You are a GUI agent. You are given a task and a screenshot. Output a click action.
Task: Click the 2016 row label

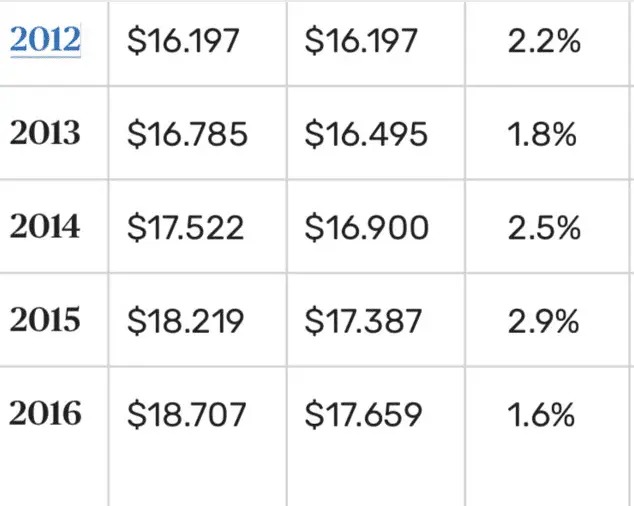coord(45,413)
